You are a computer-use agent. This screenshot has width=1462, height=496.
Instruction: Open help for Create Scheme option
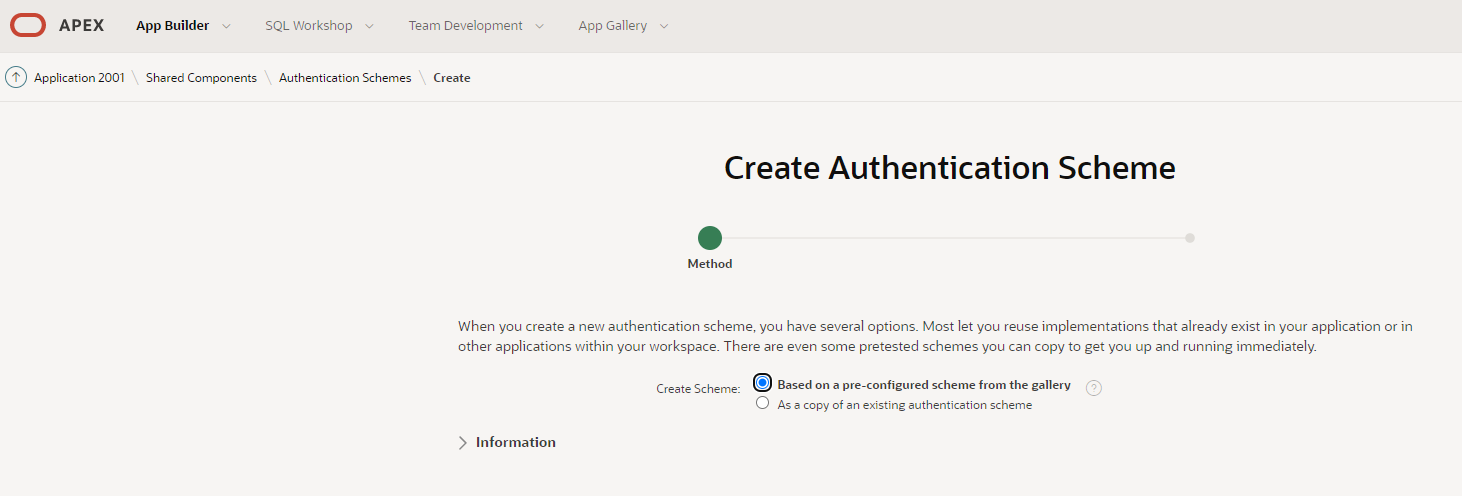click(x=1094, y=388)
